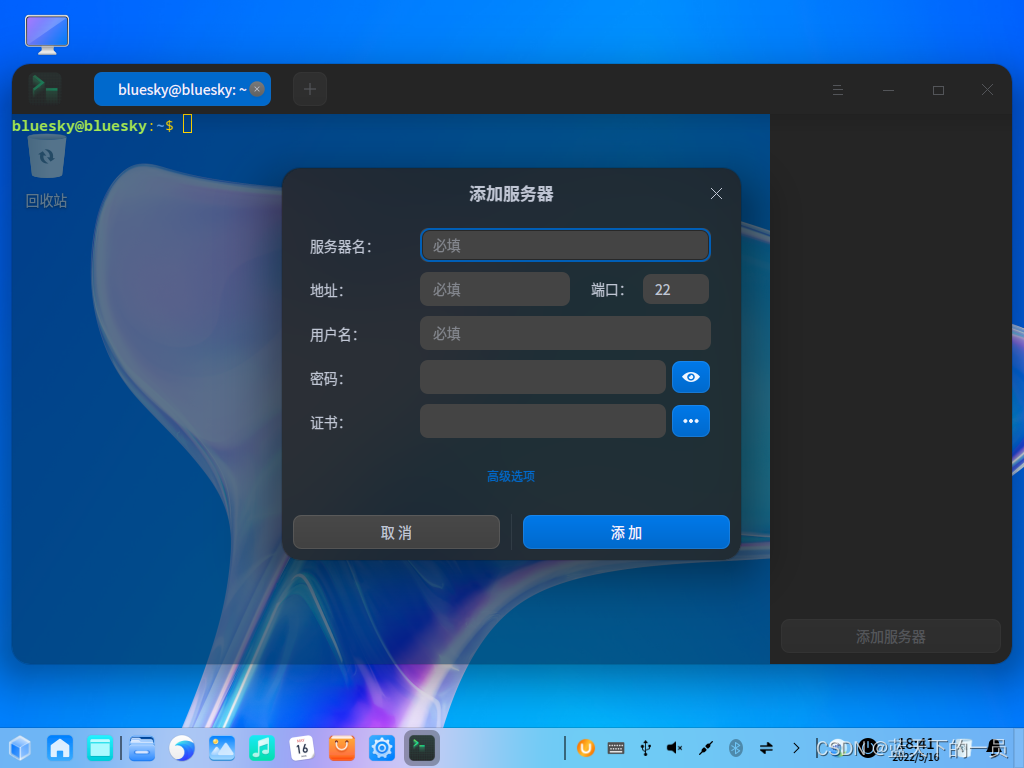This screenshot has width=1024, height=768.
Task: Click the 地址 input field
Action: (x=494, y=289)
